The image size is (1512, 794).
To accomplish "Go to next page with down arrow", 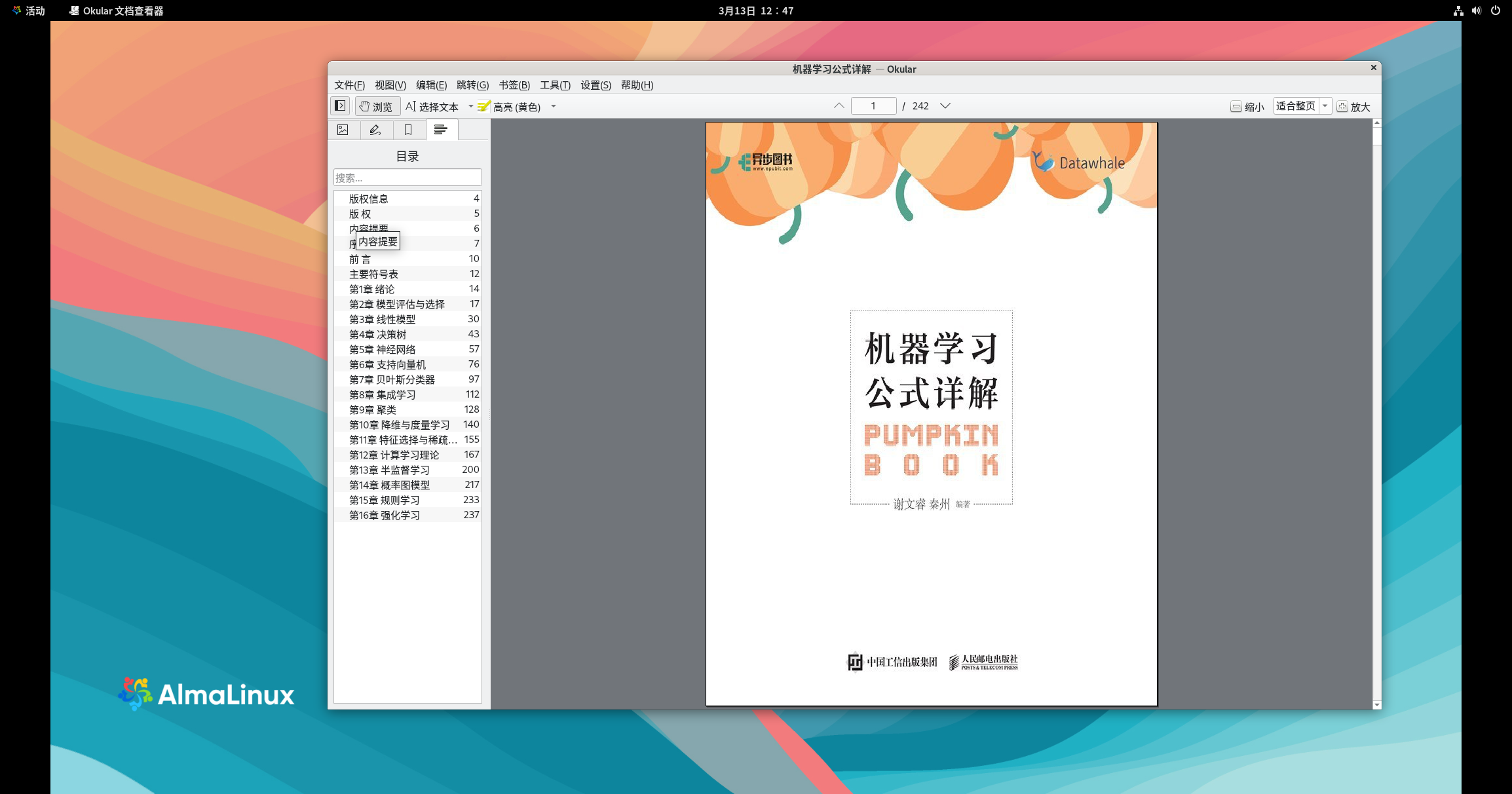I will (945, 105).
